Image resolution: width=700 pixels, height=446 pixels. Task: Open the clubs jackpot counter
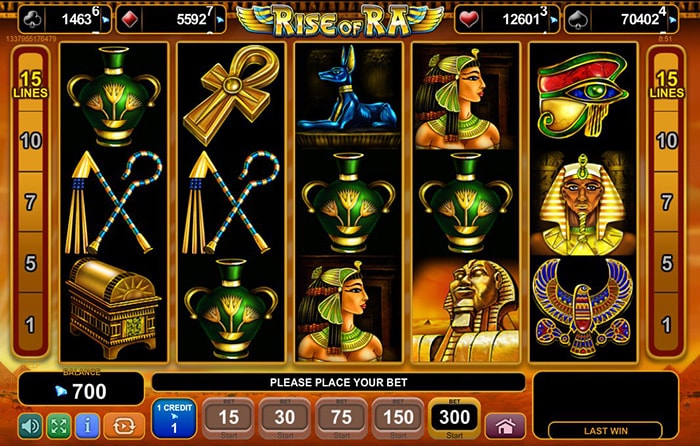pos(65,19)
